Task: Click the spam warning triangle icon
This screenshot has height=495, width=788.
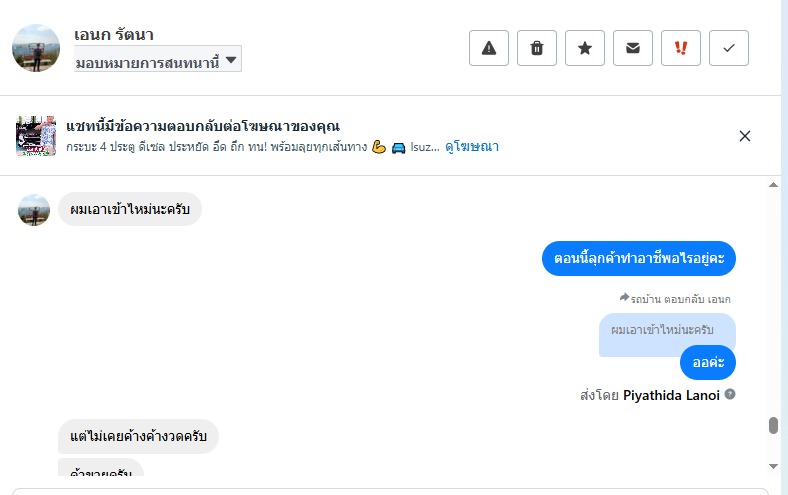Action: click(489, 48)
